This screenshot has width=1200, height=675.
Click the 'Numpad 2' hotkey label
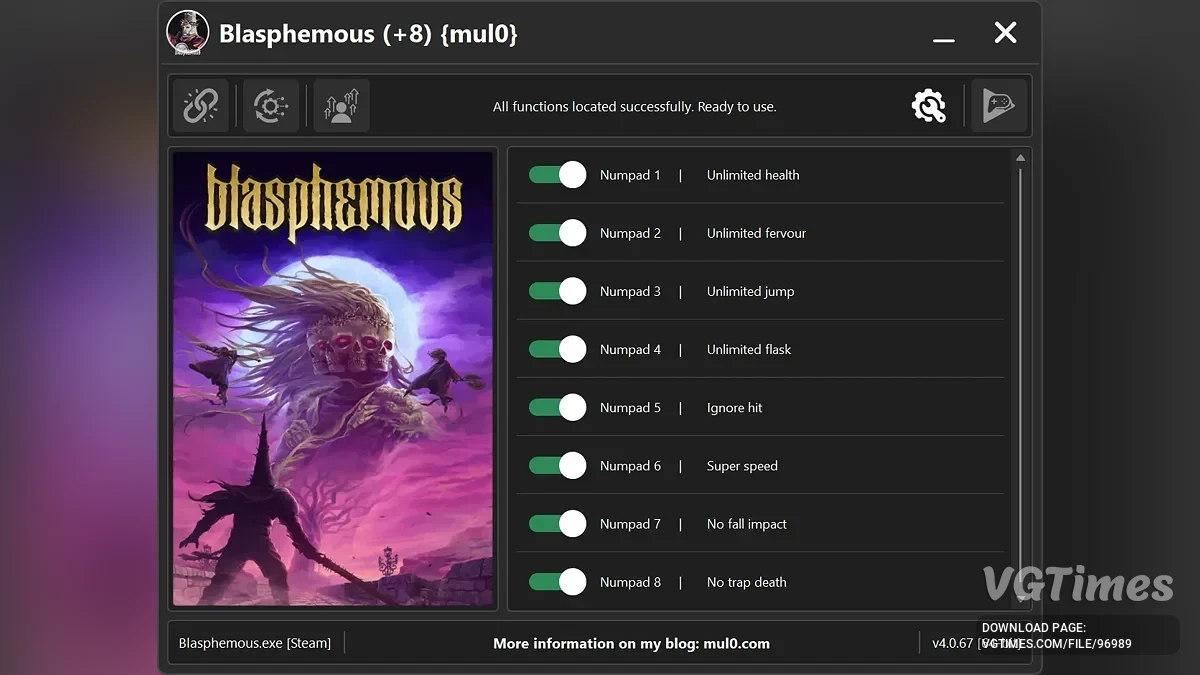click(x=630, y=233)
